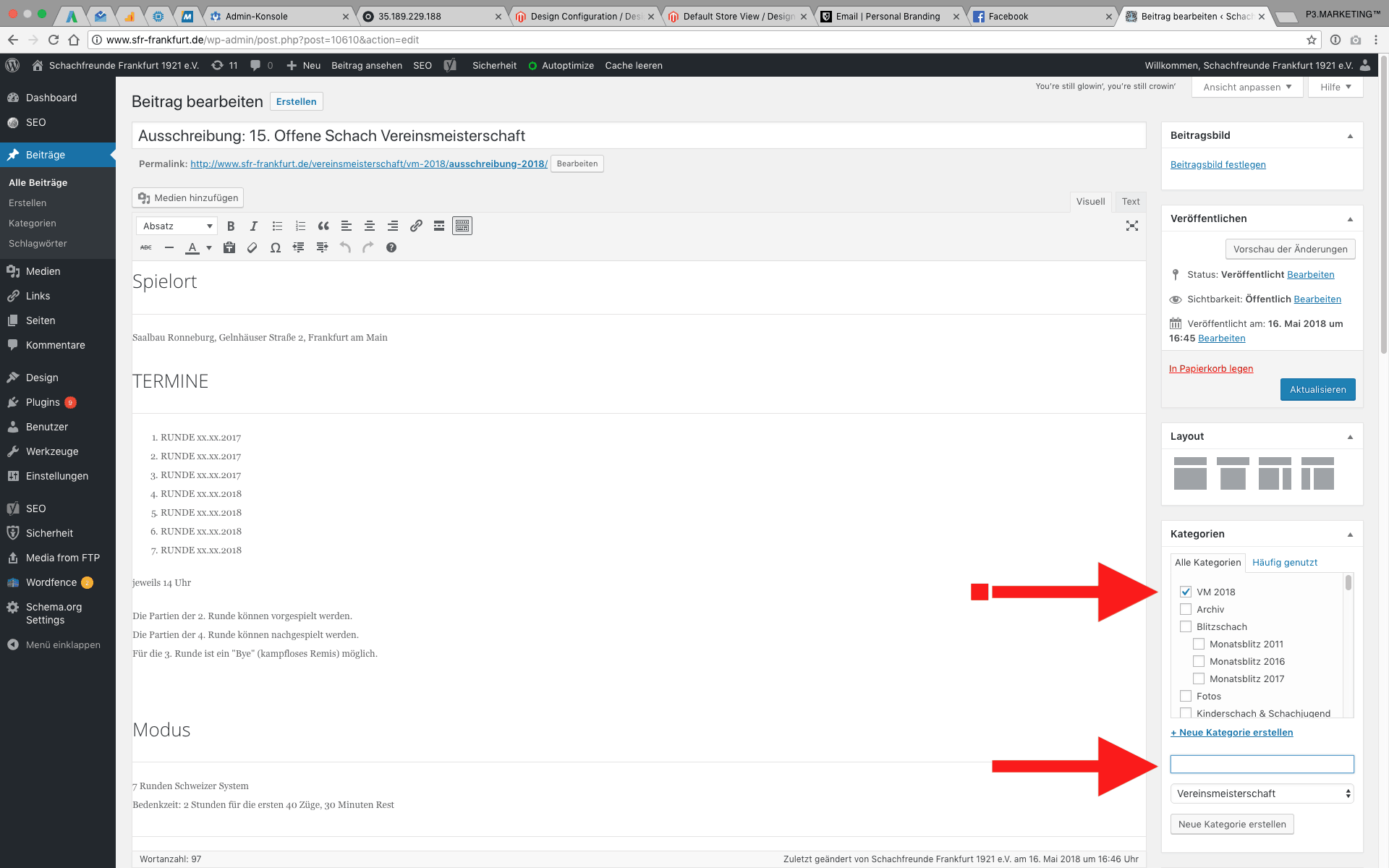Enable distraction-free fullscreen writing mode
Viewport: 1389px width, 868px height.
click(x=1132, y=226)
